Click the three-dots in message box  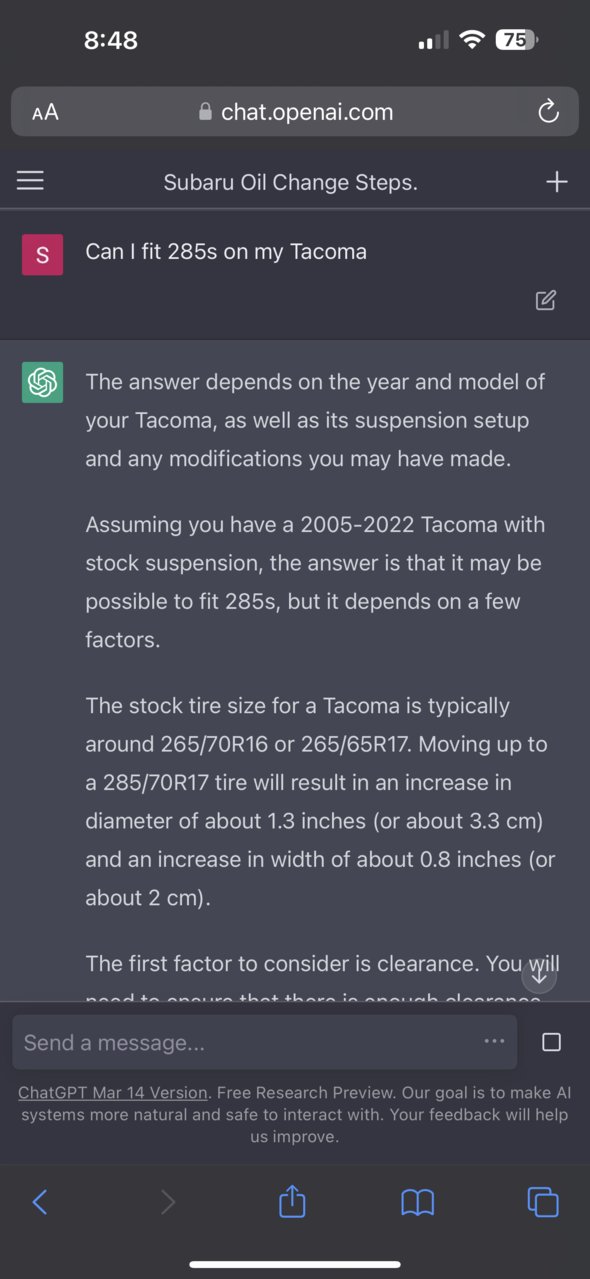click(x=494, y=1041)
